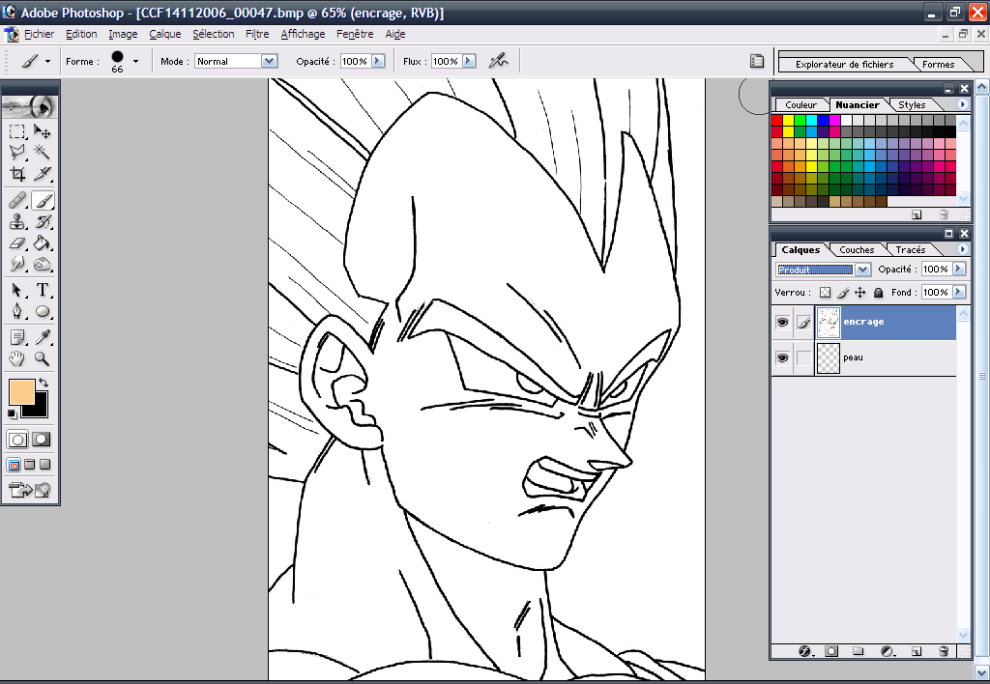Open the Filtre menu
This screenshot has width=990, height=684.
point(257,34)
